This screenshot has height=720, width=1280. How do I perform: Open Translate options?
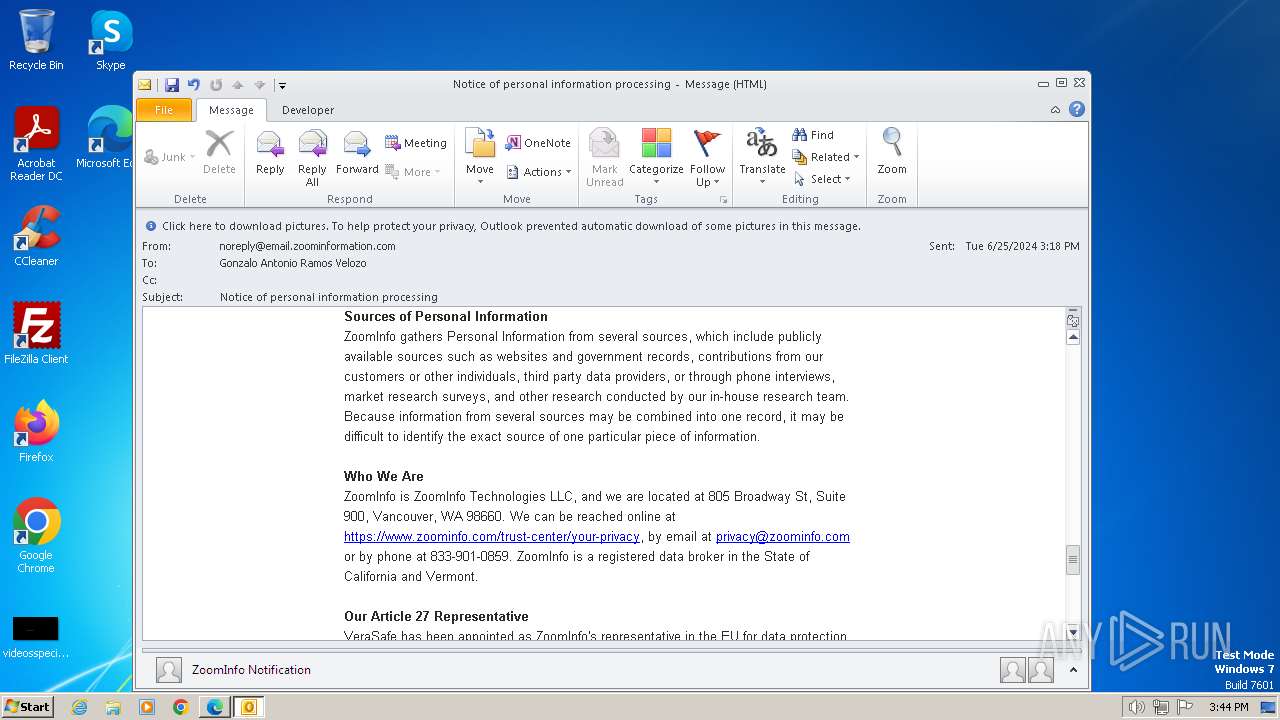point(762,158)
